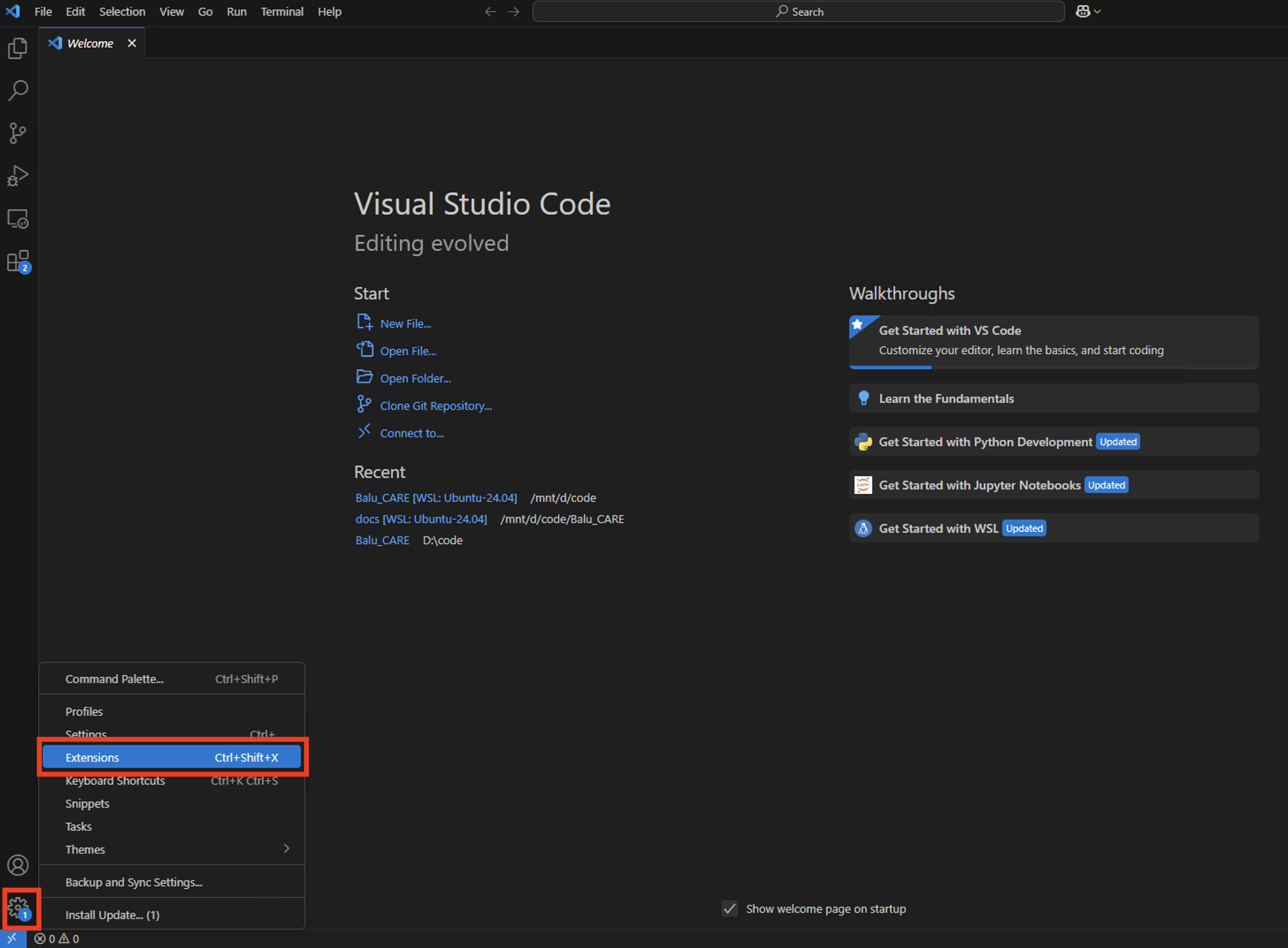
Task: Choose Extensions from the Manage menu
Action: 172,757
